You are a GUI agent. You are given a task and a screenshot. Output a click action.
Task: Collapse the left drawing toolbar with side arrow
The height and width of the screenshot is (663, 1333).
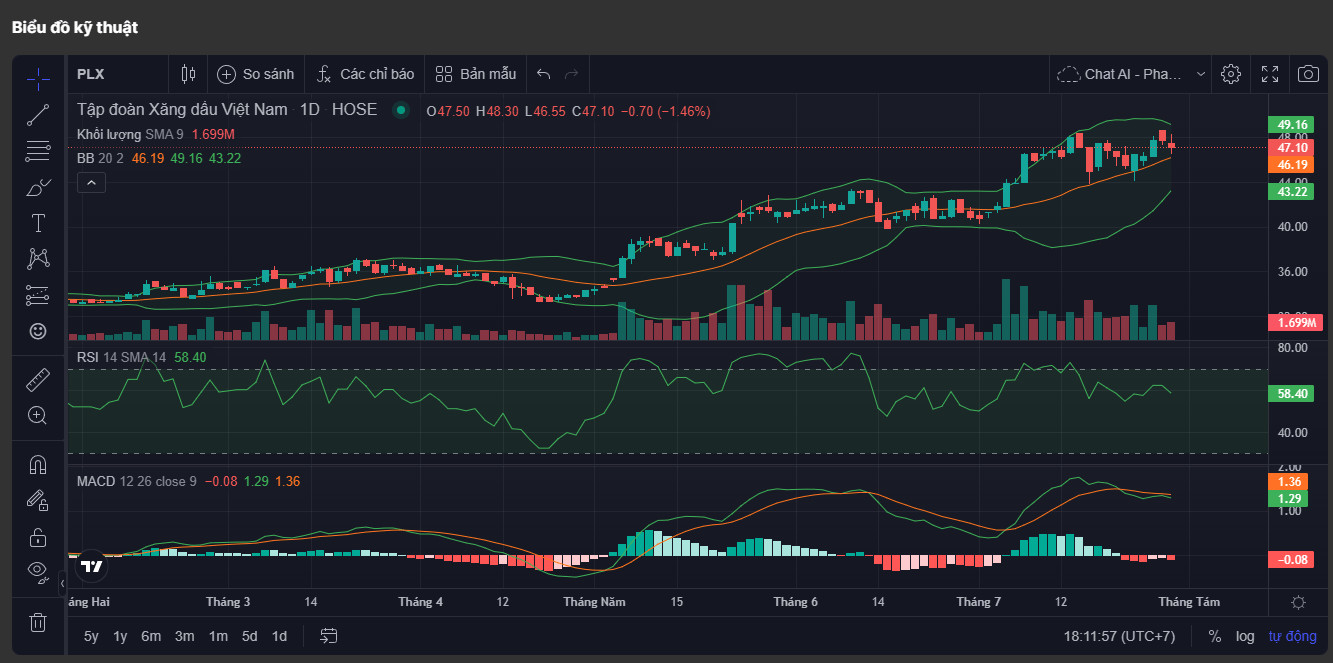(x=62, y=582)
